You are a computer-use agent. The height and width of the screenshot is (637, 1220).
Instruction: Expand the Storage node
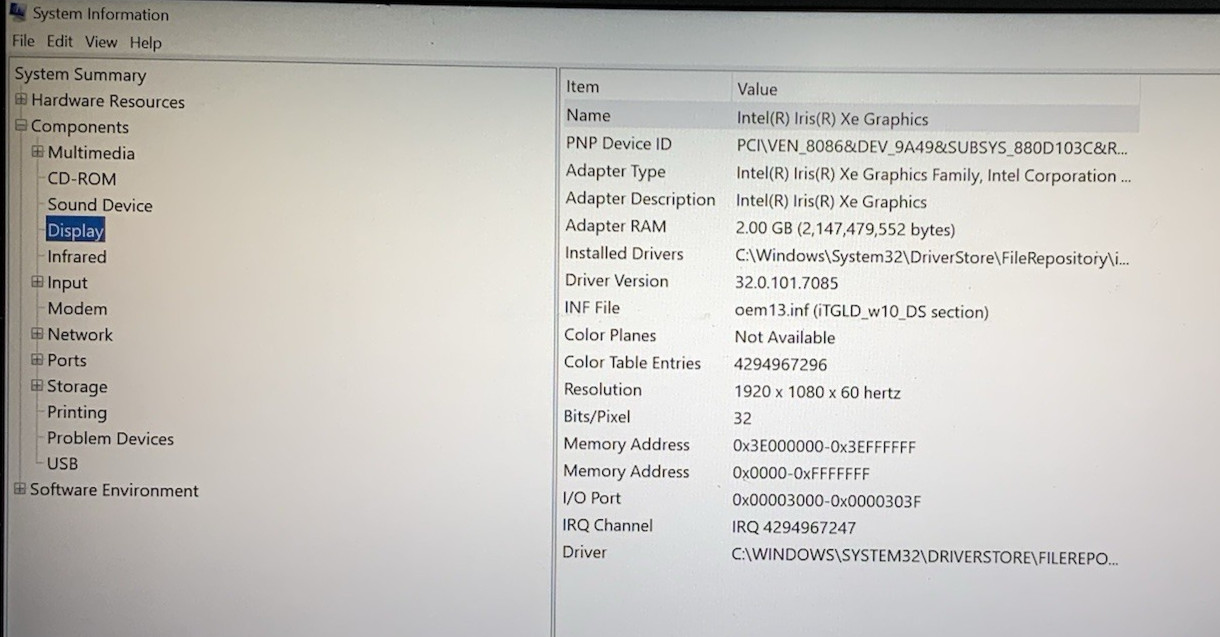coord(37,386)
